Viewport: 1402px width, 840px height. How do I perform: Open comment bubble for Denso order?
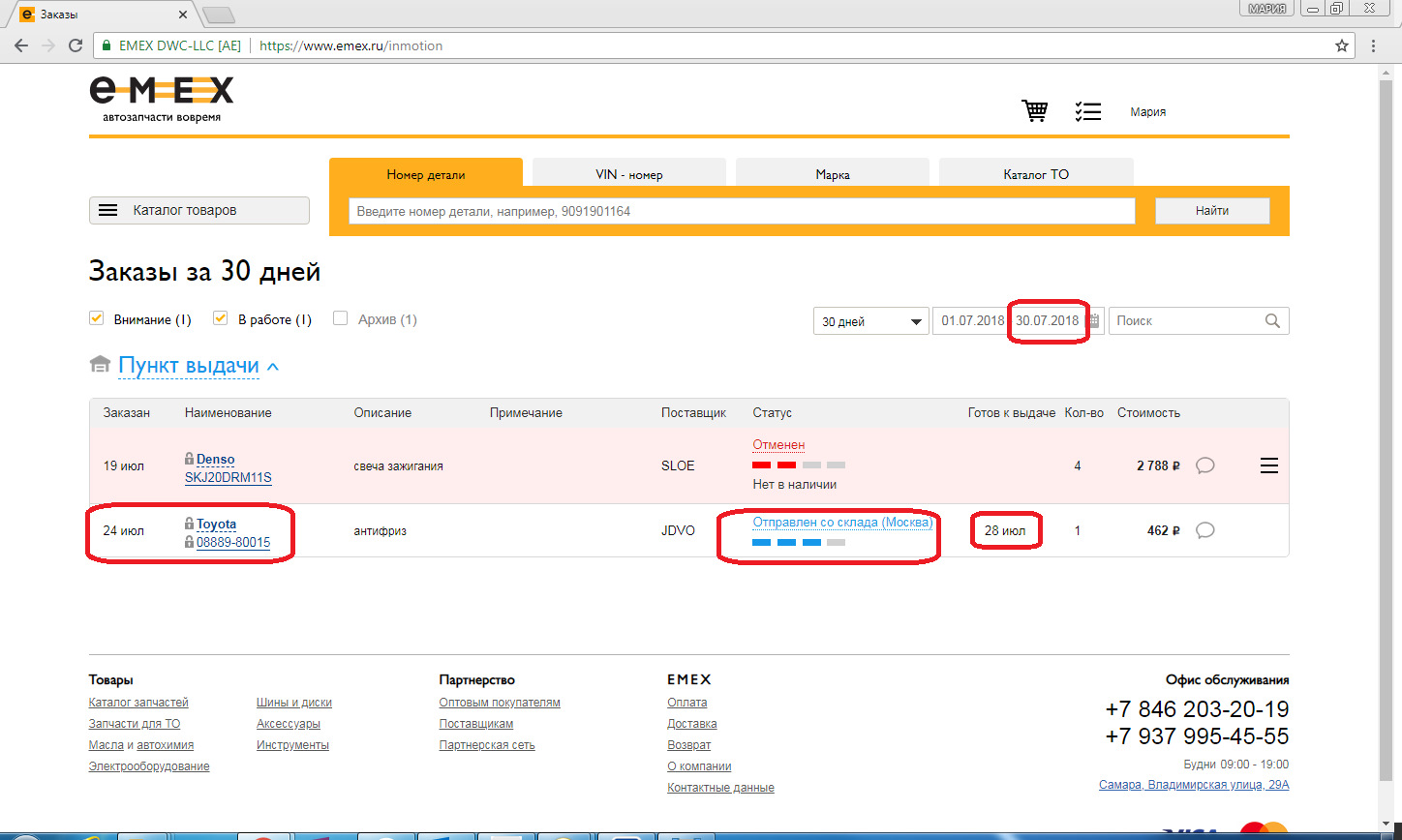[x=1205, y=465]
